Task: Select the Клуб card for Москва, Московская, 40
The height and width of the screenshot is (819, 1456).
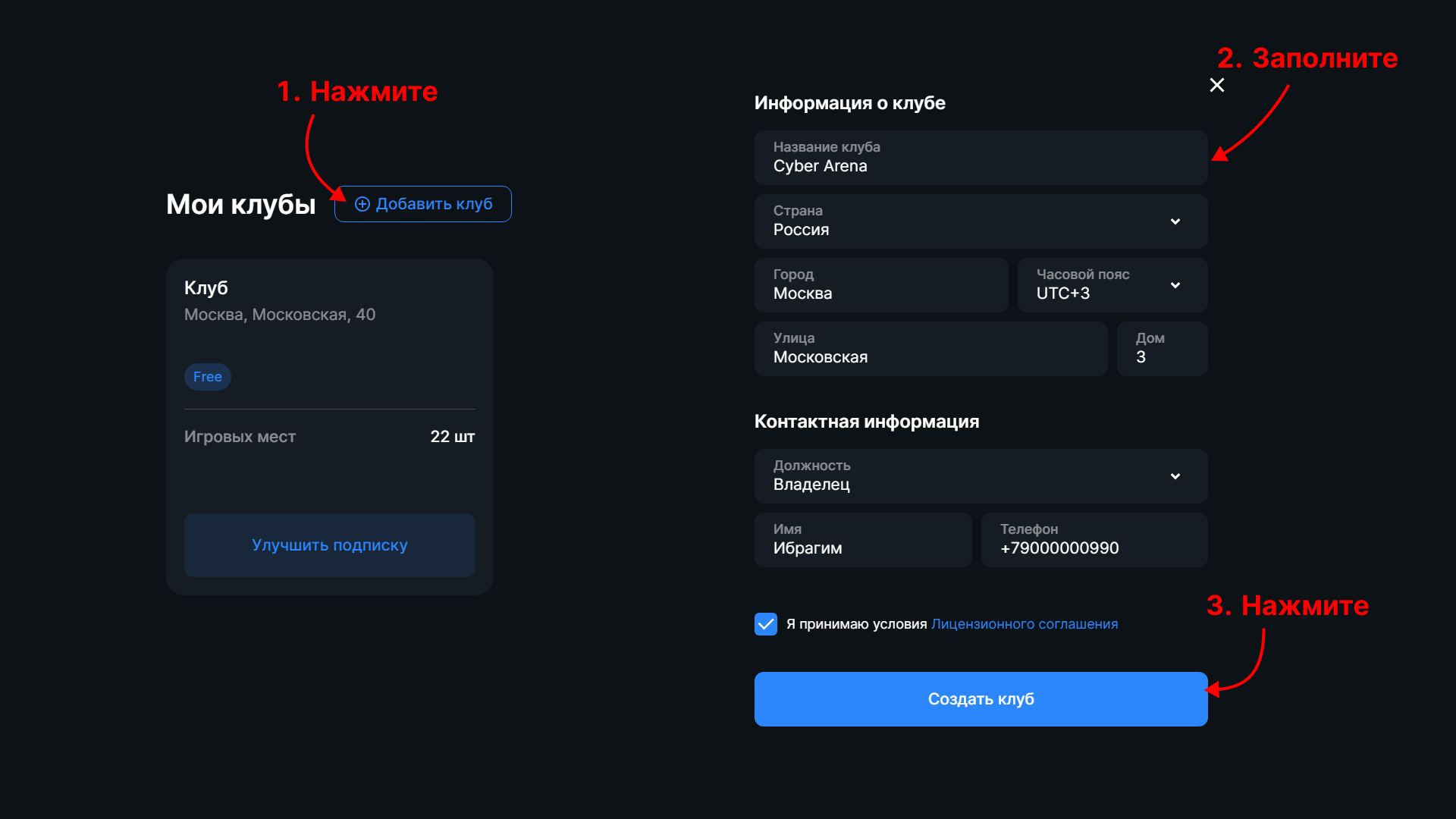Action: tap(329, 341)
